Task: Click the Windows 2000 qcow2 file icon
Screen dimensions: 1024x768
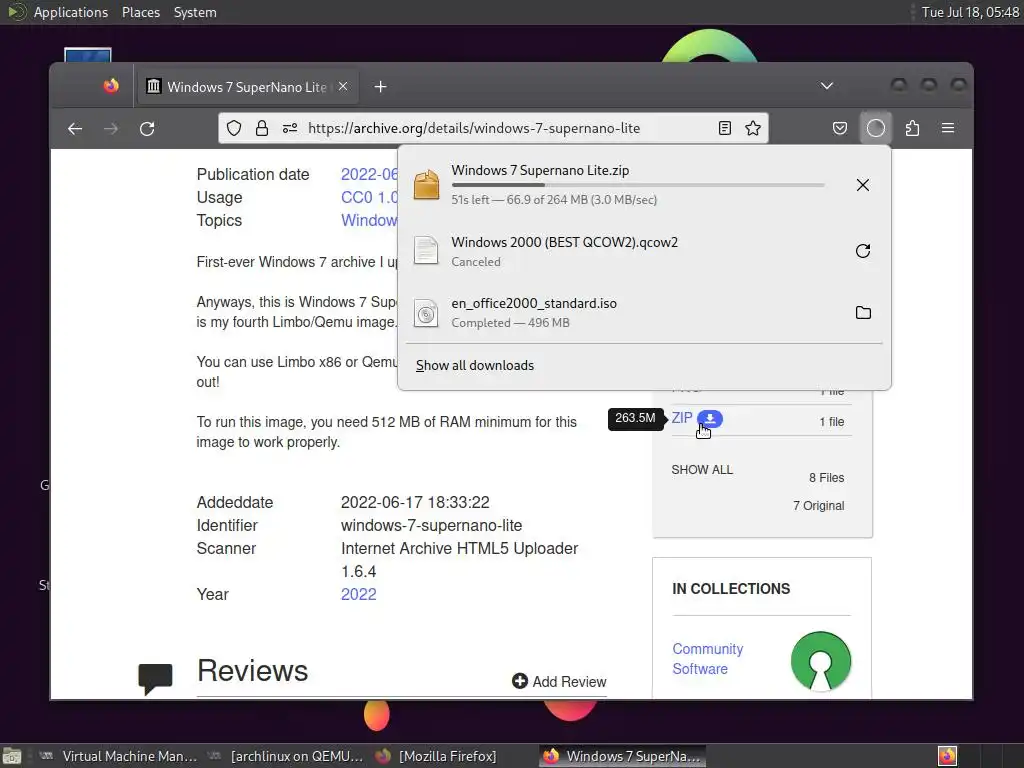Action: tap(426, 250)
